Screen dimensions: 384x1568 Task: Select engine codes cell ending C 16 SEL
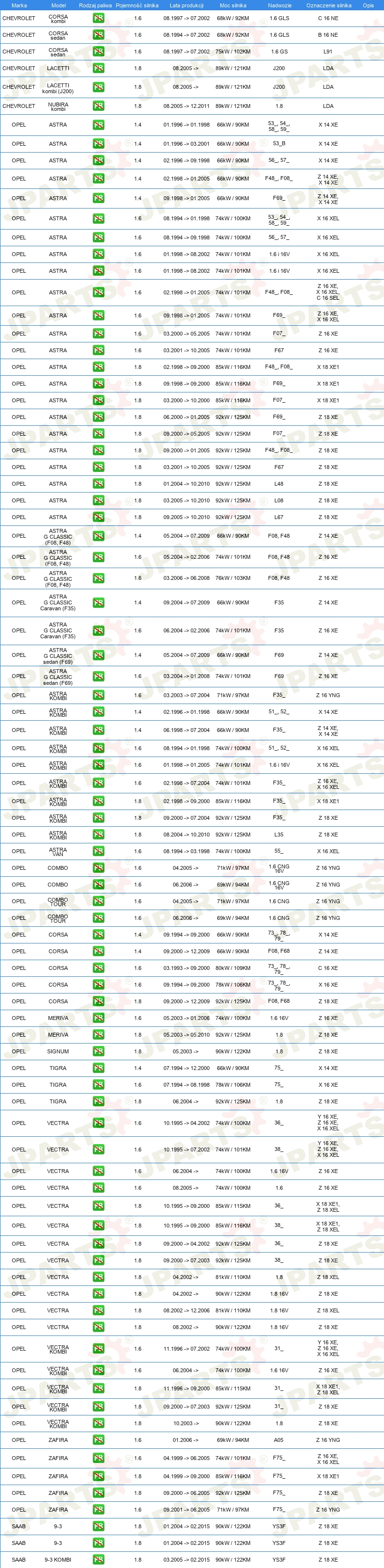[328, 292]
